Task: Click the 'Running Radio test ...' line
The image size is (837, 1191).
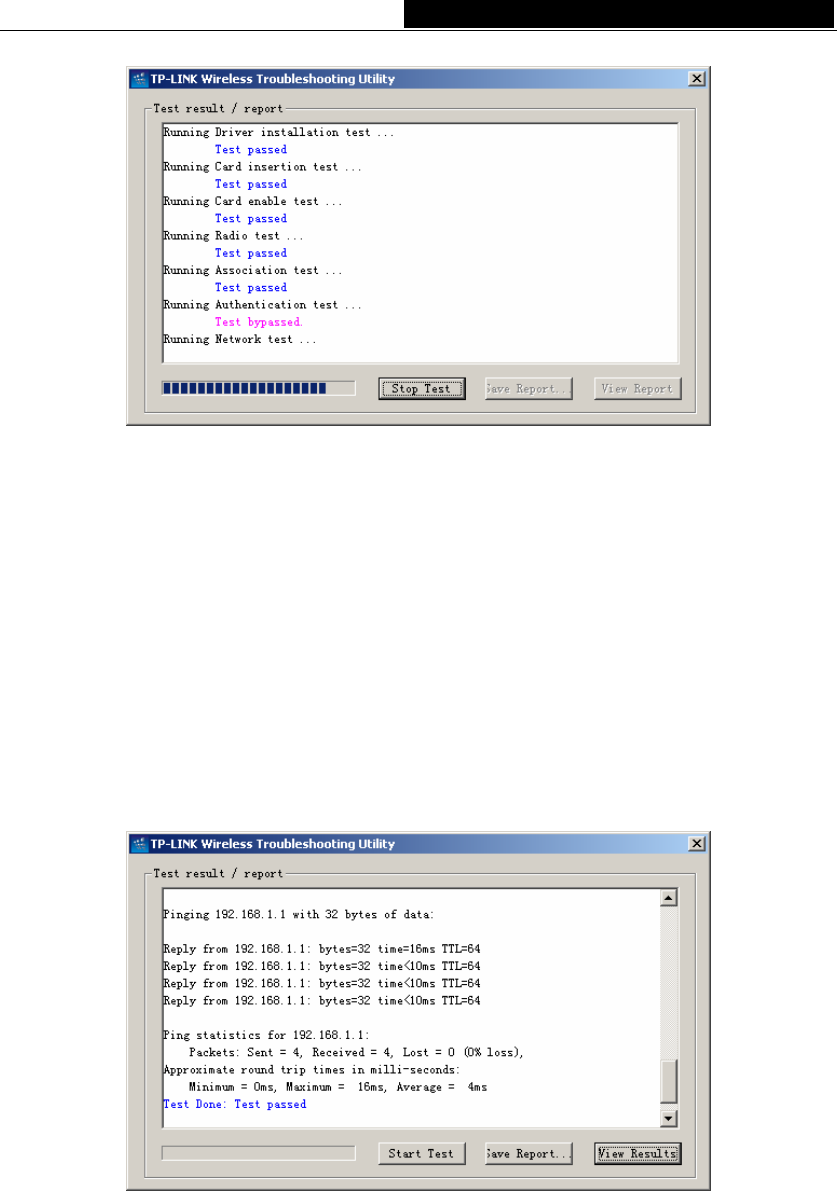Action: point(233,236)
